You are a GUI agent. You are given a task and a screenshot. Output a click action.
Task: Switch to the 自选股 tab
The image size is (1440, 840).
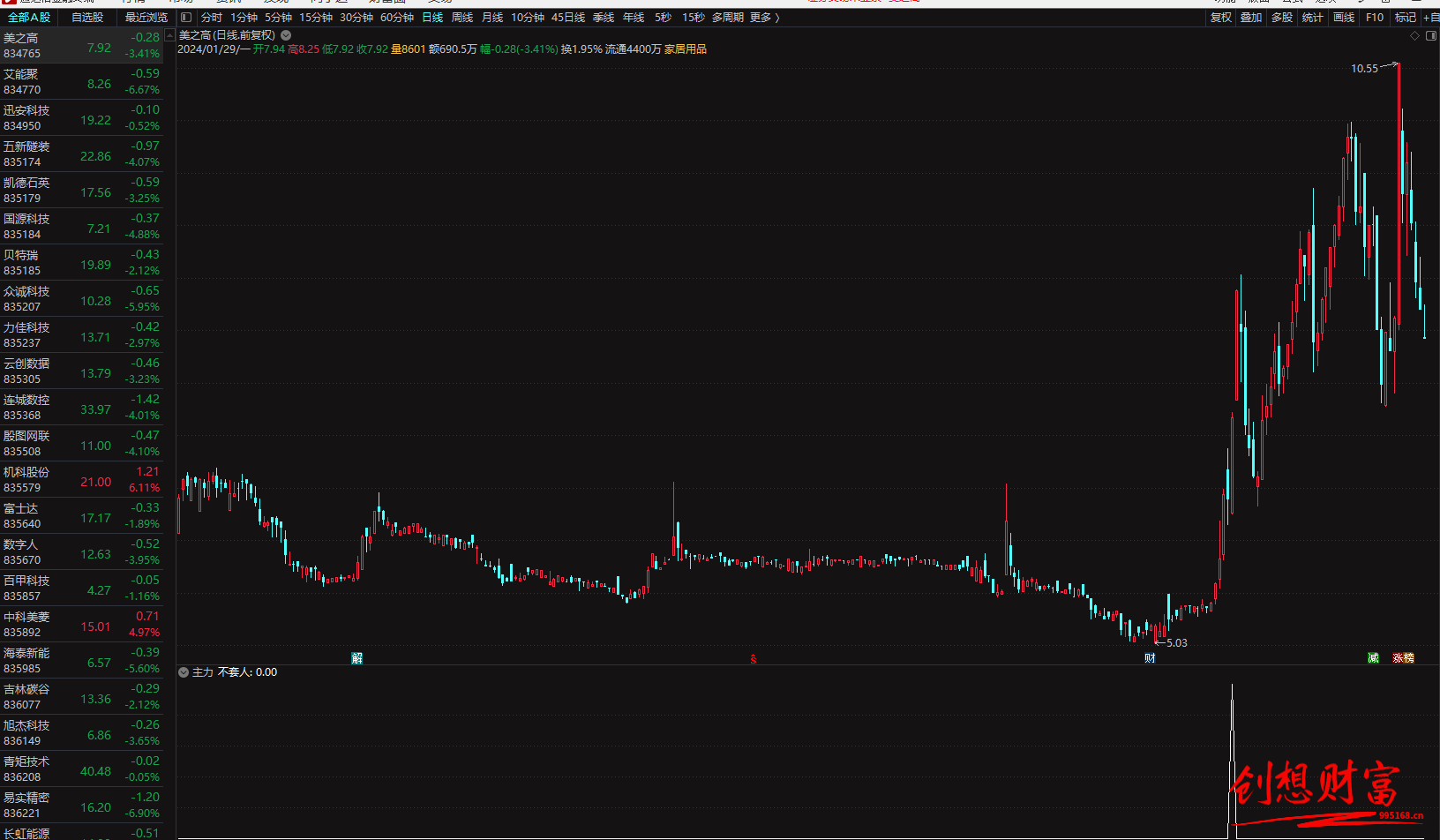click(87, 17)
